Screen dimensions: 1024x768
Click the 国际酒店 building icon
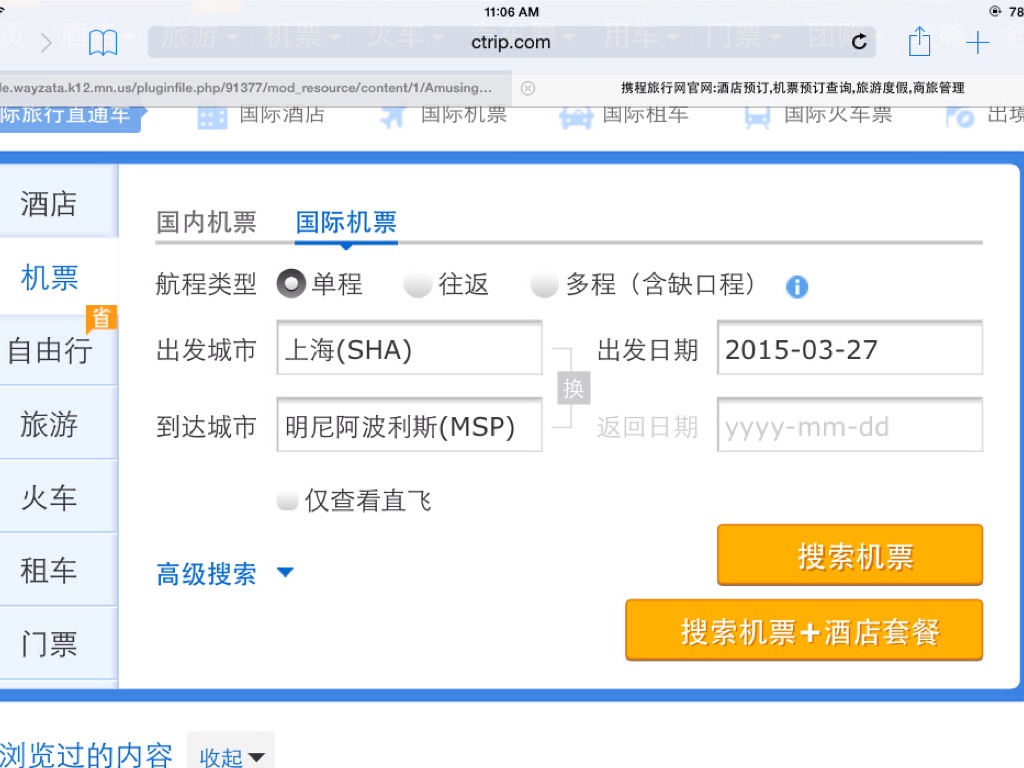tap(212, 116)
